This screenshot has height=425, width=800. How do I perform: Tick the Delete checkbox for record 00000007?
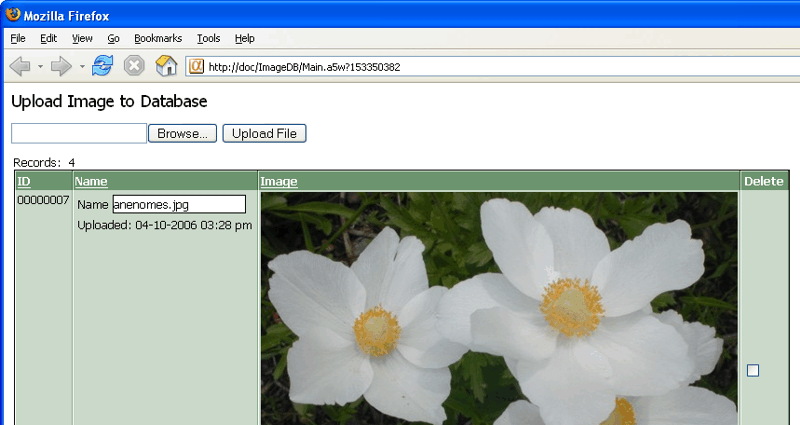[753, 370]
